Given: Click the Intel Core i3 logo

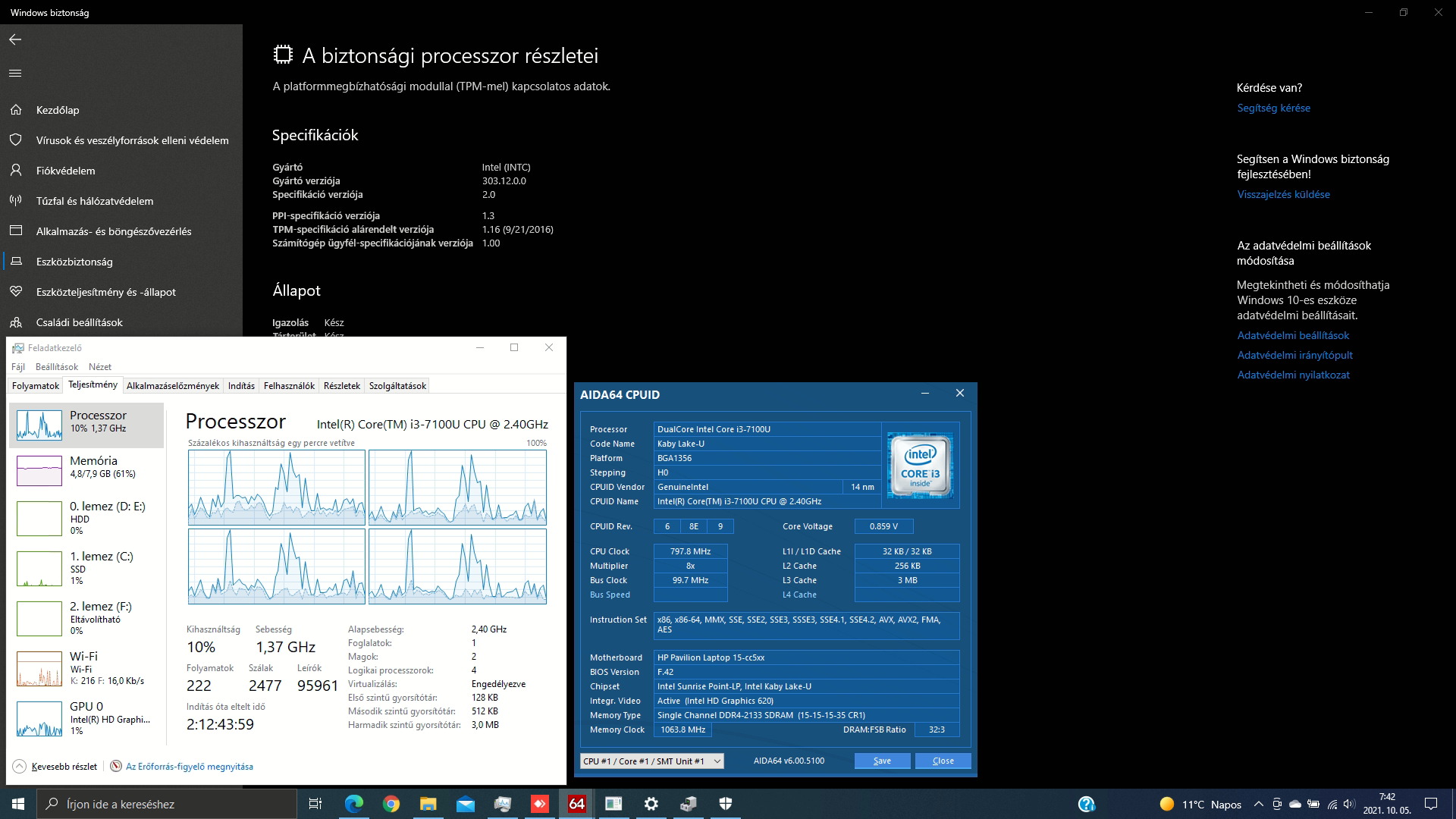Looking at the screenshot, I should tap(921, 466).
